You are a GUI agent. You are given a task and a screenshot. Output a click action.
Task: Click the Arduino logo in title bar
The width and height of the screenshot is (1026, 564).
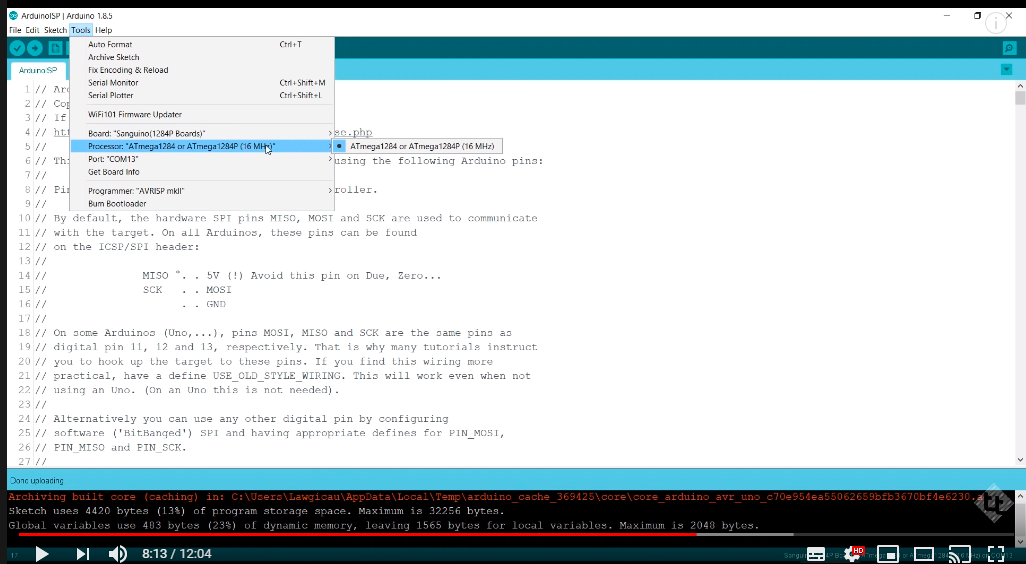pyautogui.click(x=13, y=15)
